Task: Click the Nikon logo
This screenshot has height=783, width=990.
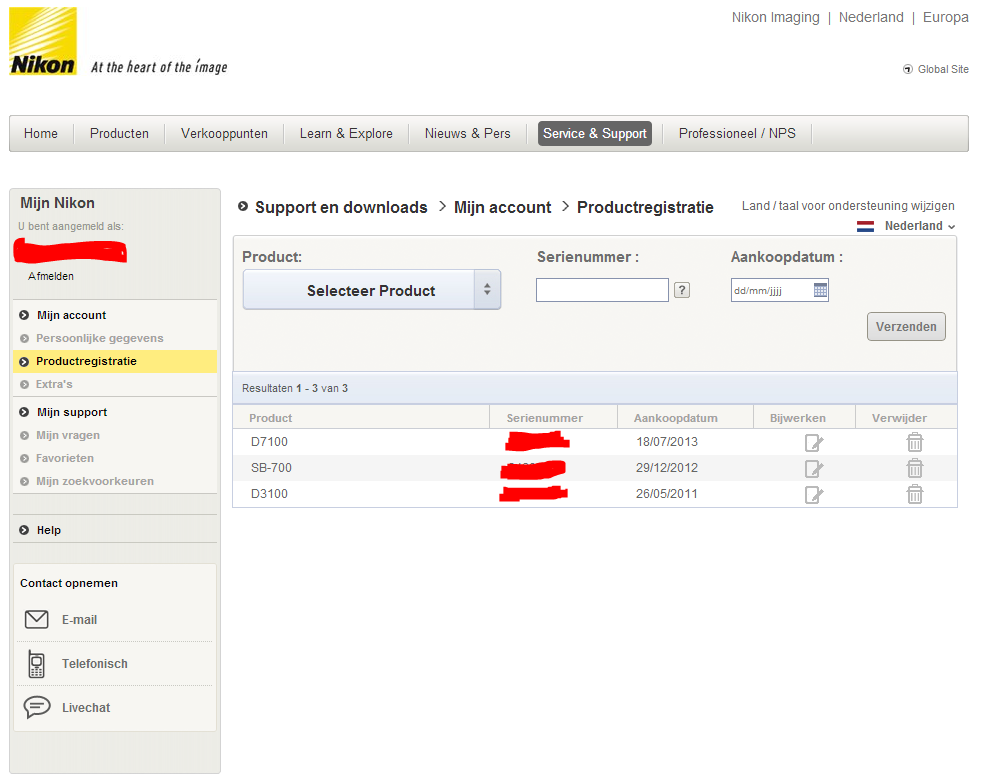Action: [x=43, y=41]
